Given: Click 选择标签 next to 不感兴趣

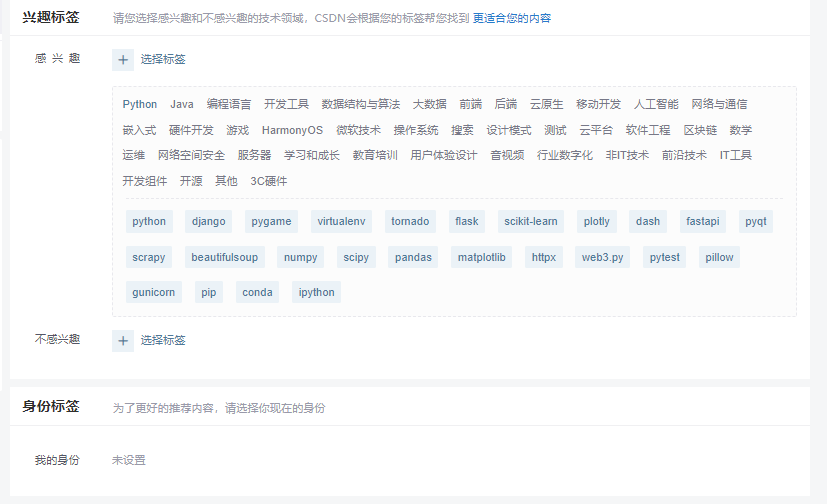Looking at the screenshot, I should tap(163, 340).
